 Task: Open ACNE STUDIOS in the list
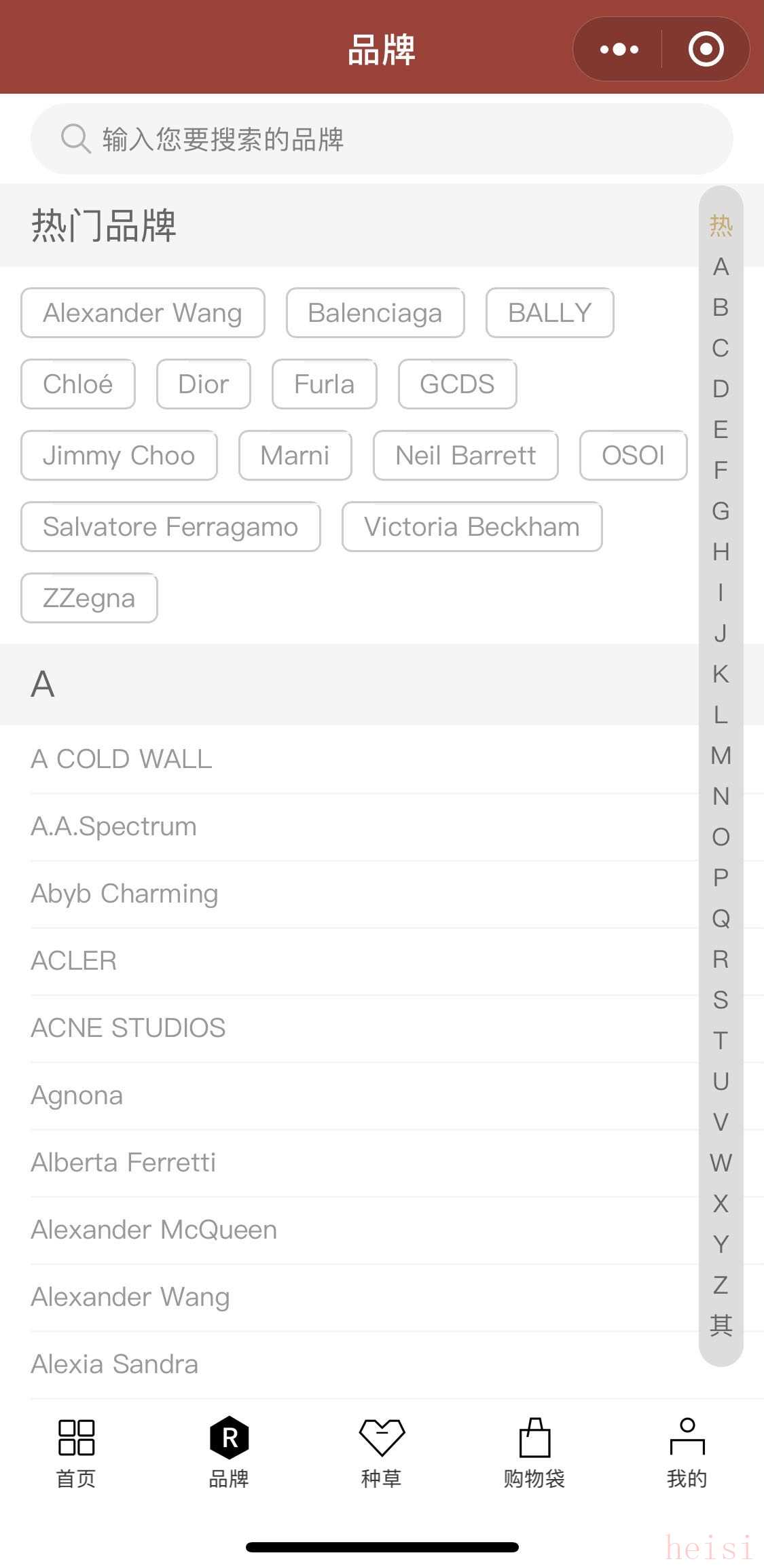click(x=128, y=1028)
